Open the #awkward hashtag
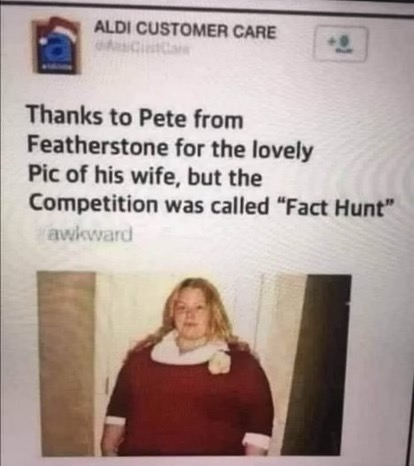This screenshot has height=466, width=414. [84, 230]
